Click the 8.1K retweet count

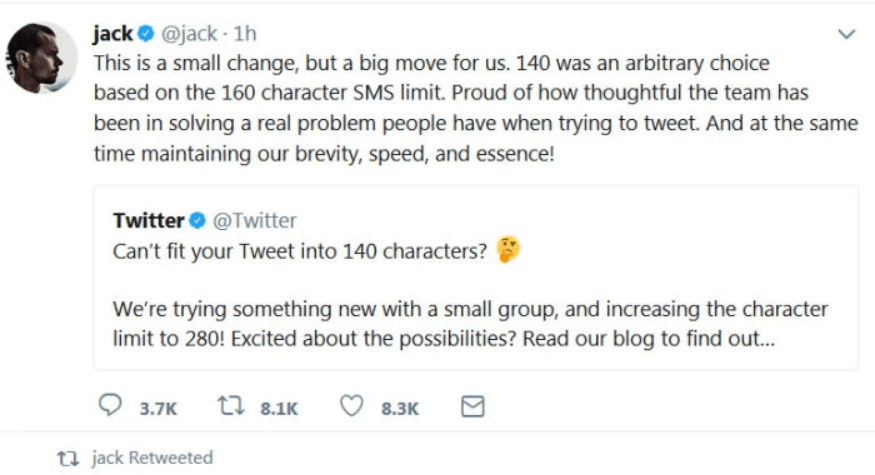tap(279, 409)
